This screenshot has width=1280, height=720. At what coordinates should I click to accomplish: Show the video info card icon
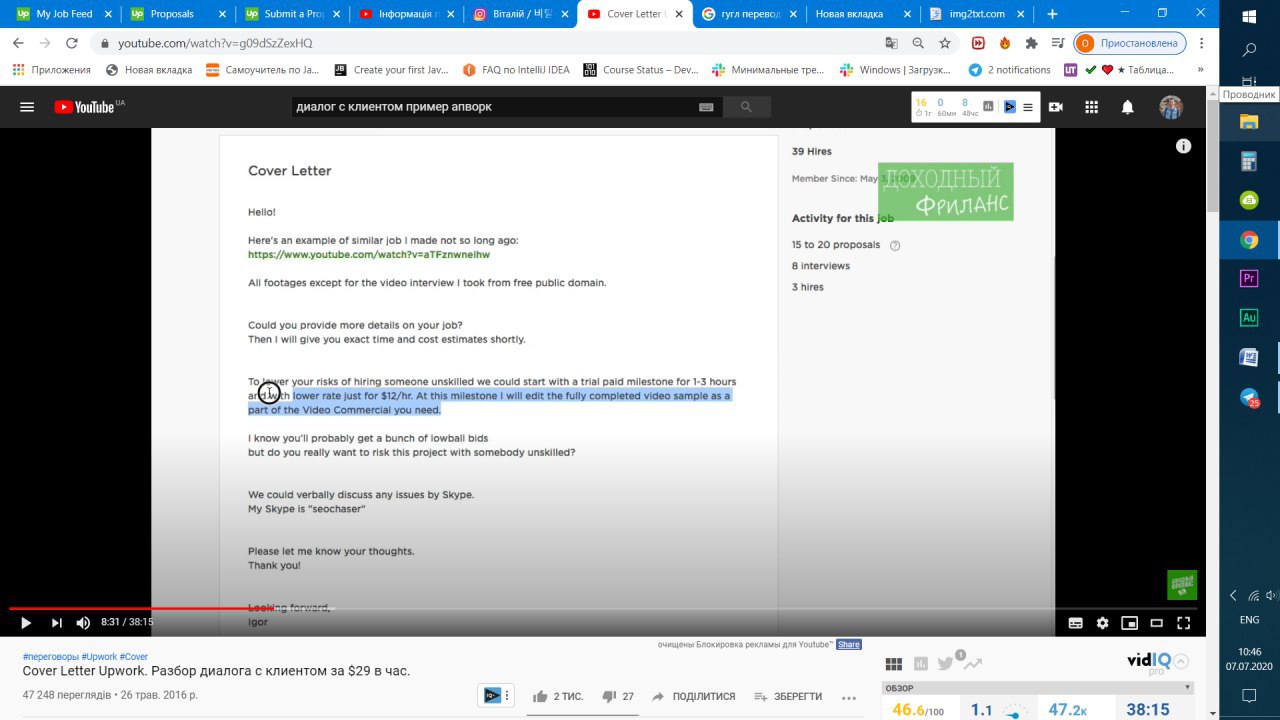point(1184,146)
